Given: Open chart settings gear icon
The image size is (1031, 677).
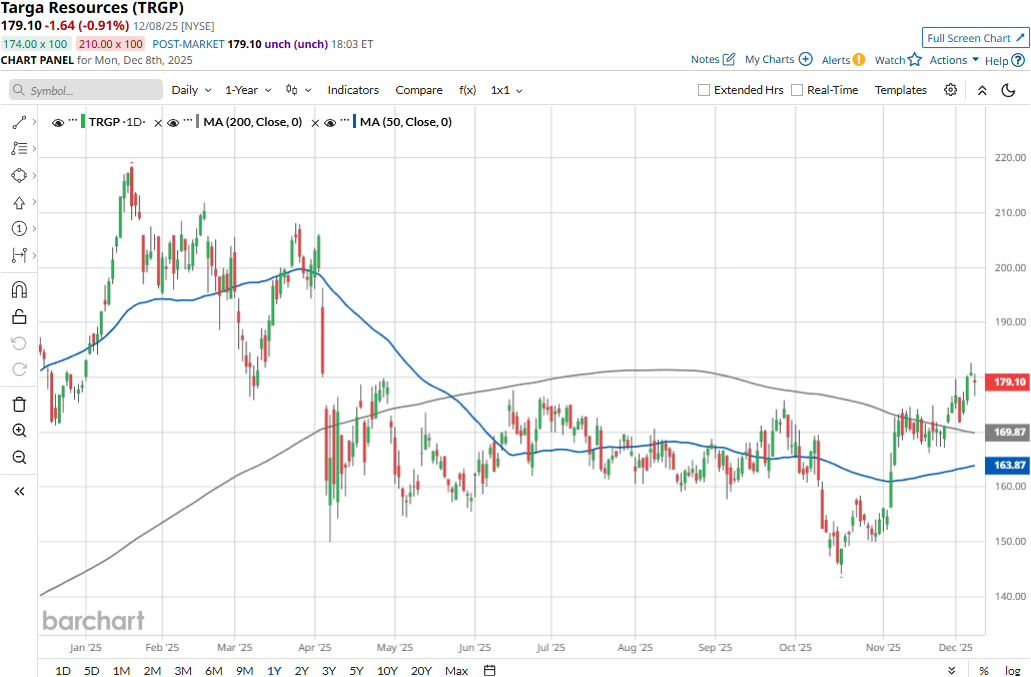Looking at the screenshot, I should tap(950, 90).
